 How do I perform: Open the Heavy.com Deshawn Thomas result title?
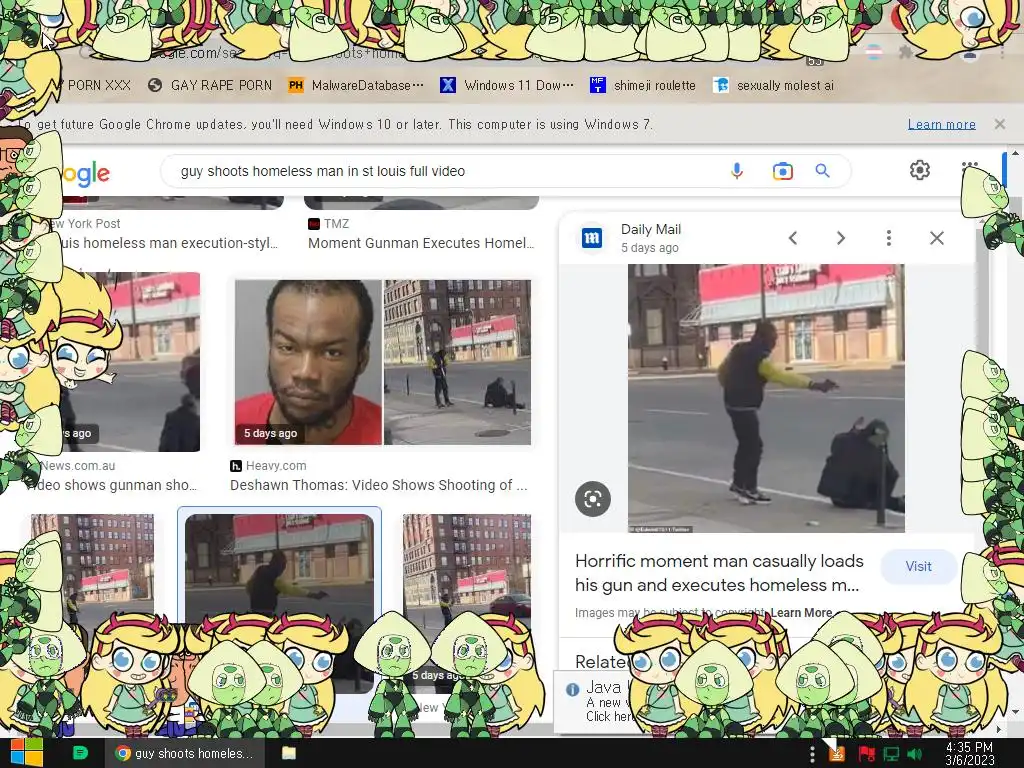[x=379, y=485]
